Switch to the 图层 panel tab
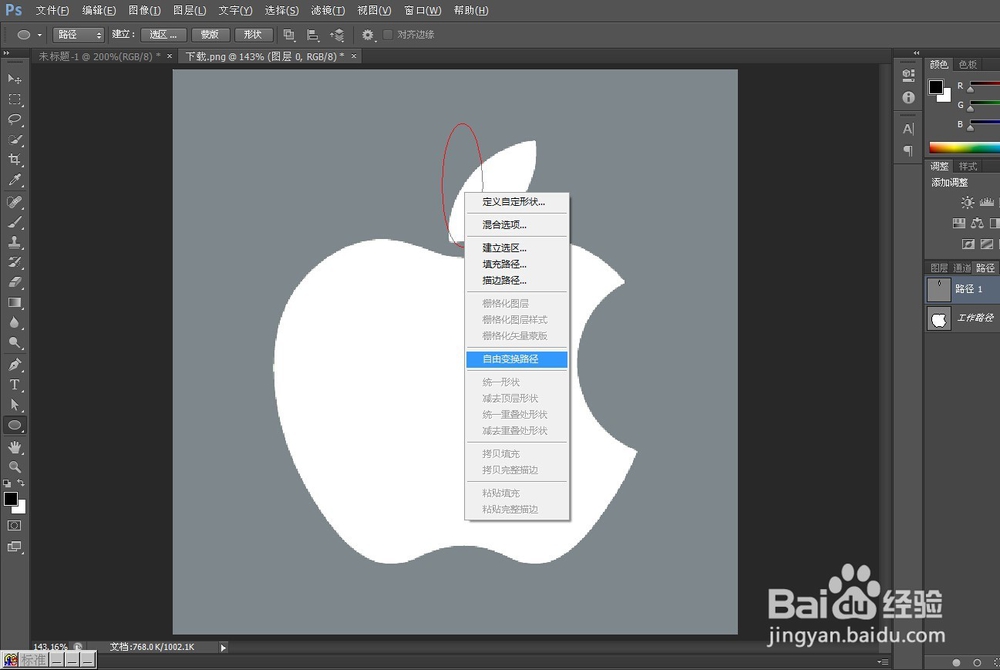This screenshot has width=1000, height=670. [x=939, y=268]
